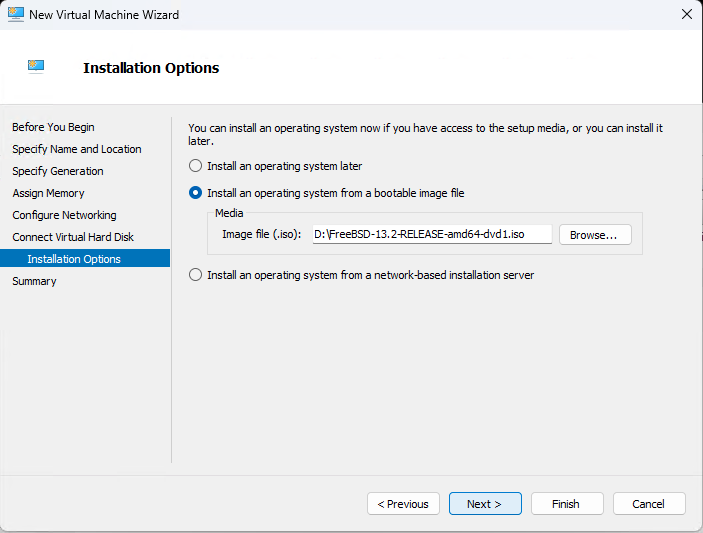Cancel the wizard
The height and width of the screenshot is (533, 703).
pos(649,504)
